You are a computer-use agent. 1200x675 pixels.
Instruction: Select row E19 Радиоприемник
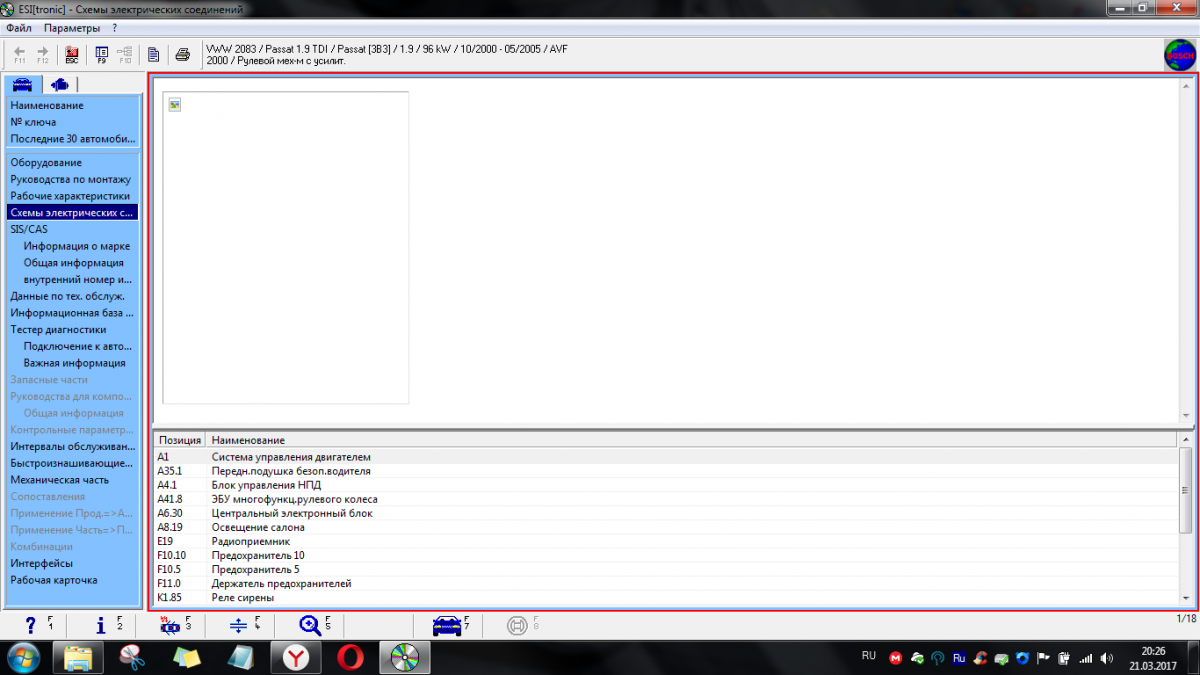[666, 541]
